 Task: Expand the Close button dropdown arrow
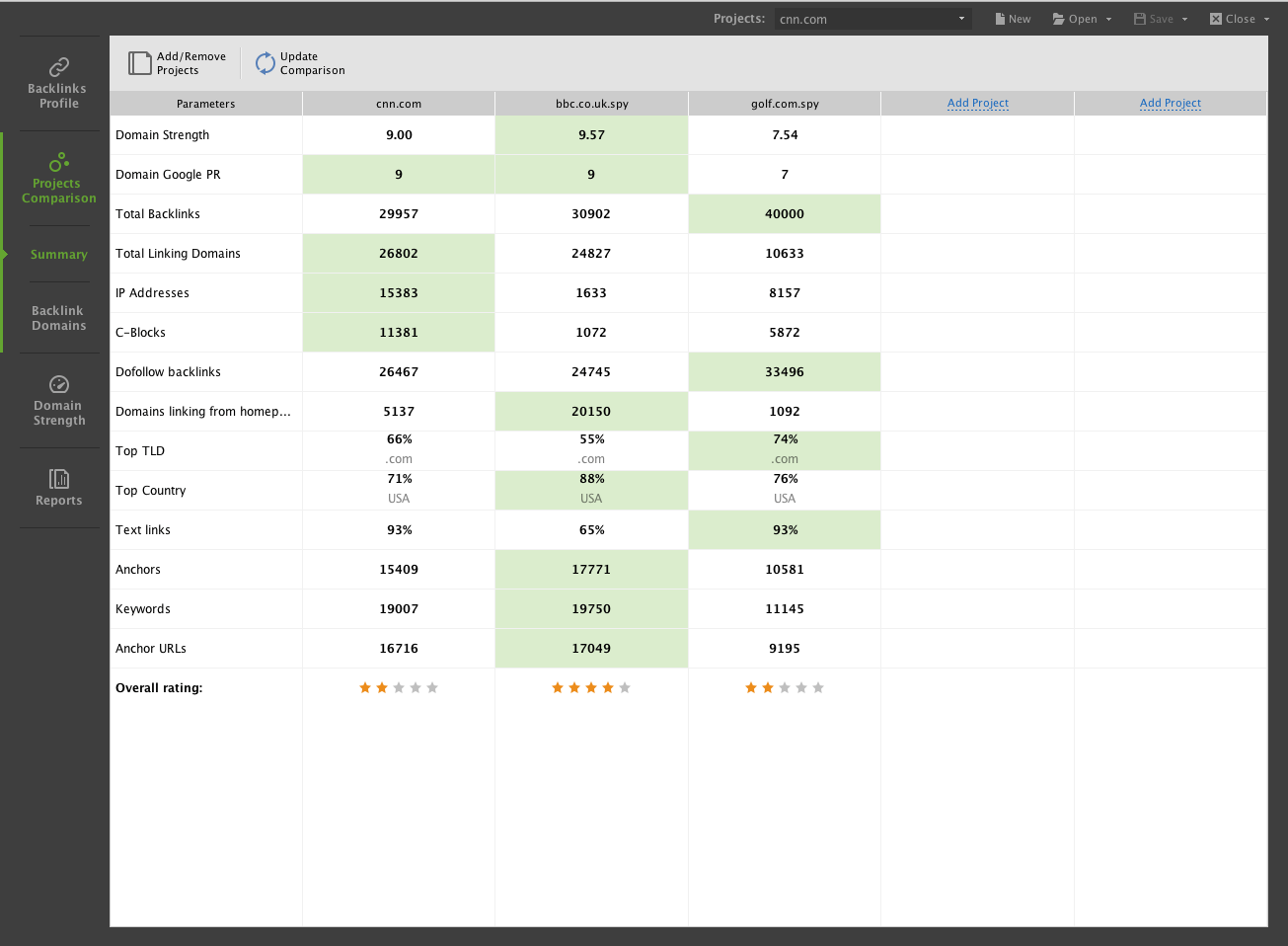point(1266,19)
